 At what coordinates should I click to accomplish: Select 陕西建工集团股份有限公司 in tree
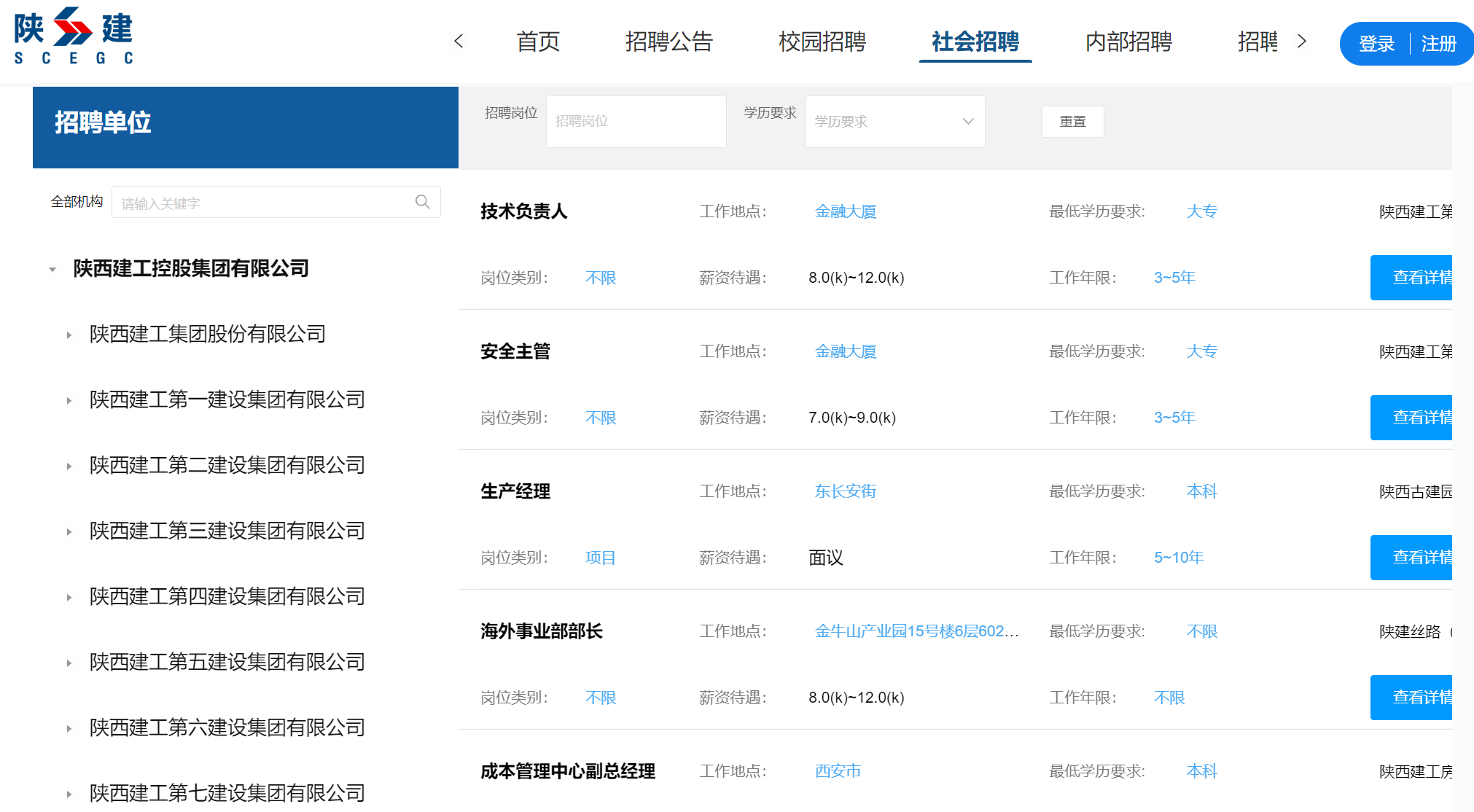(x=208, y=334)
